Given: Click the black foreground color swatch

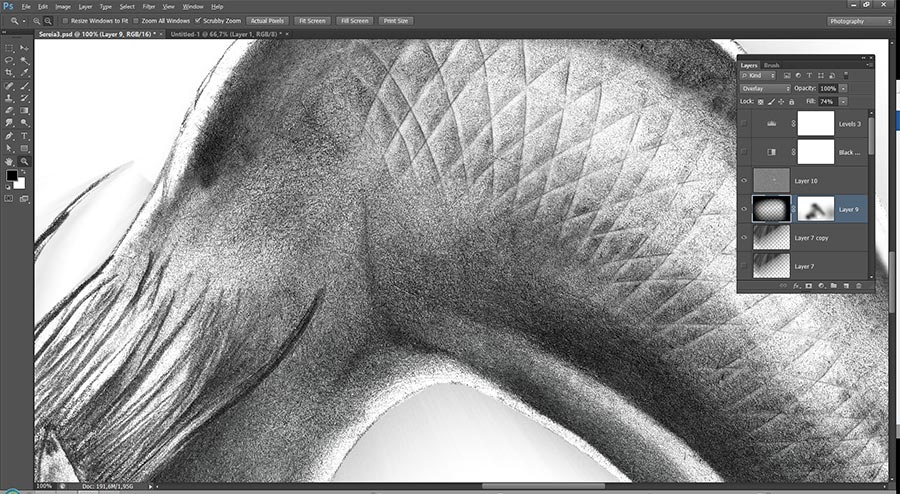Looking at the screenshot, I should 12,176.
